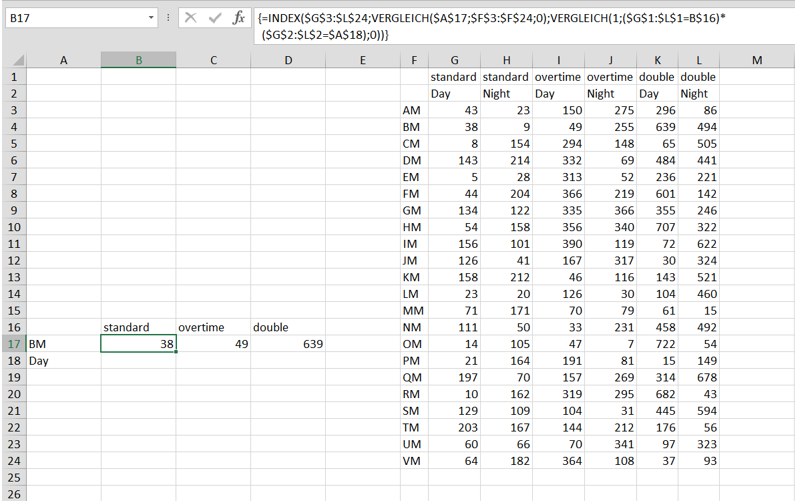The height and width of the screenshot is (501, 795).
Task: Select row 1 header
Action: 14,77
